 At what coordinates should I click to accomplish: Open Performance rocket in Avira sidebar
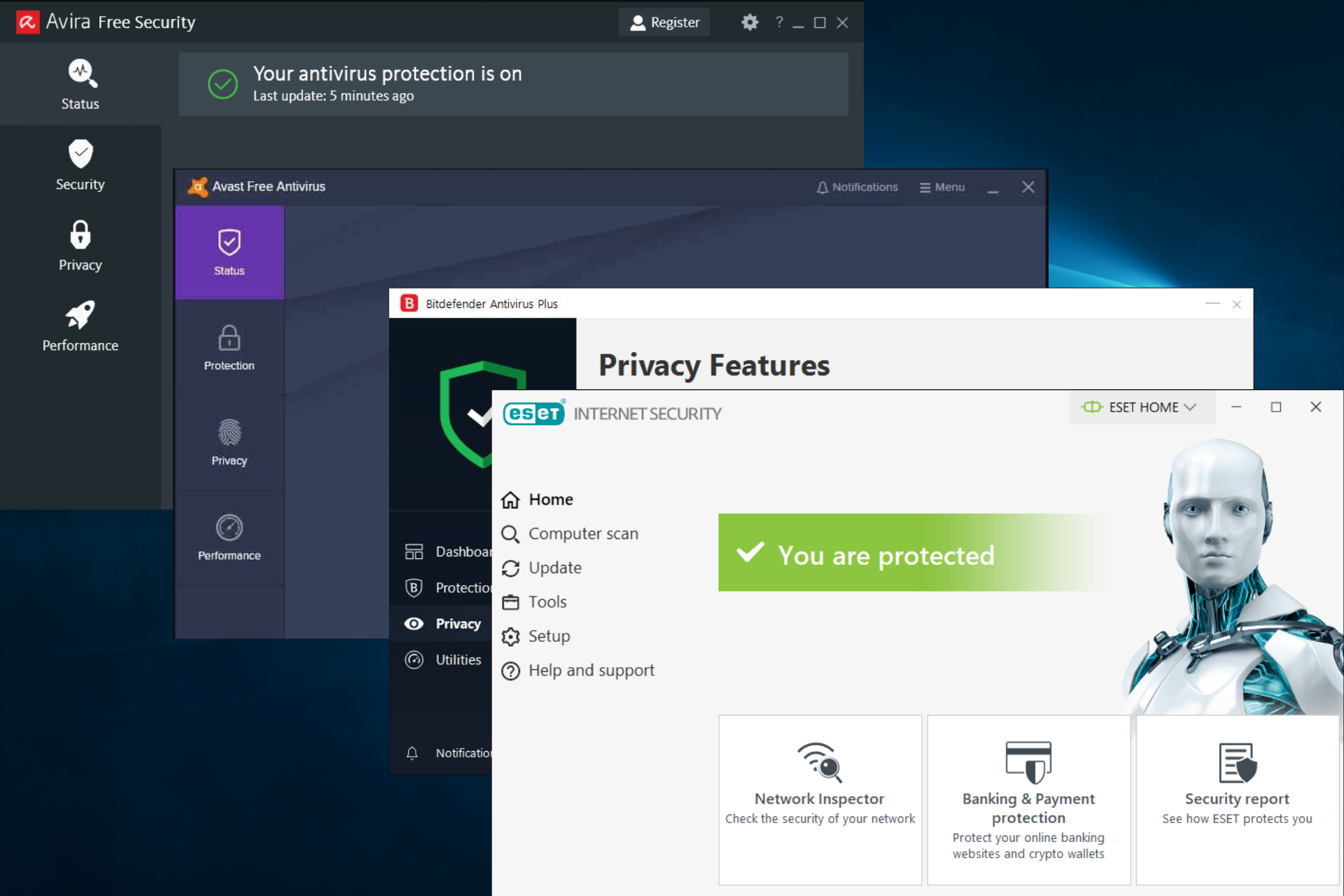coord(80,314)
